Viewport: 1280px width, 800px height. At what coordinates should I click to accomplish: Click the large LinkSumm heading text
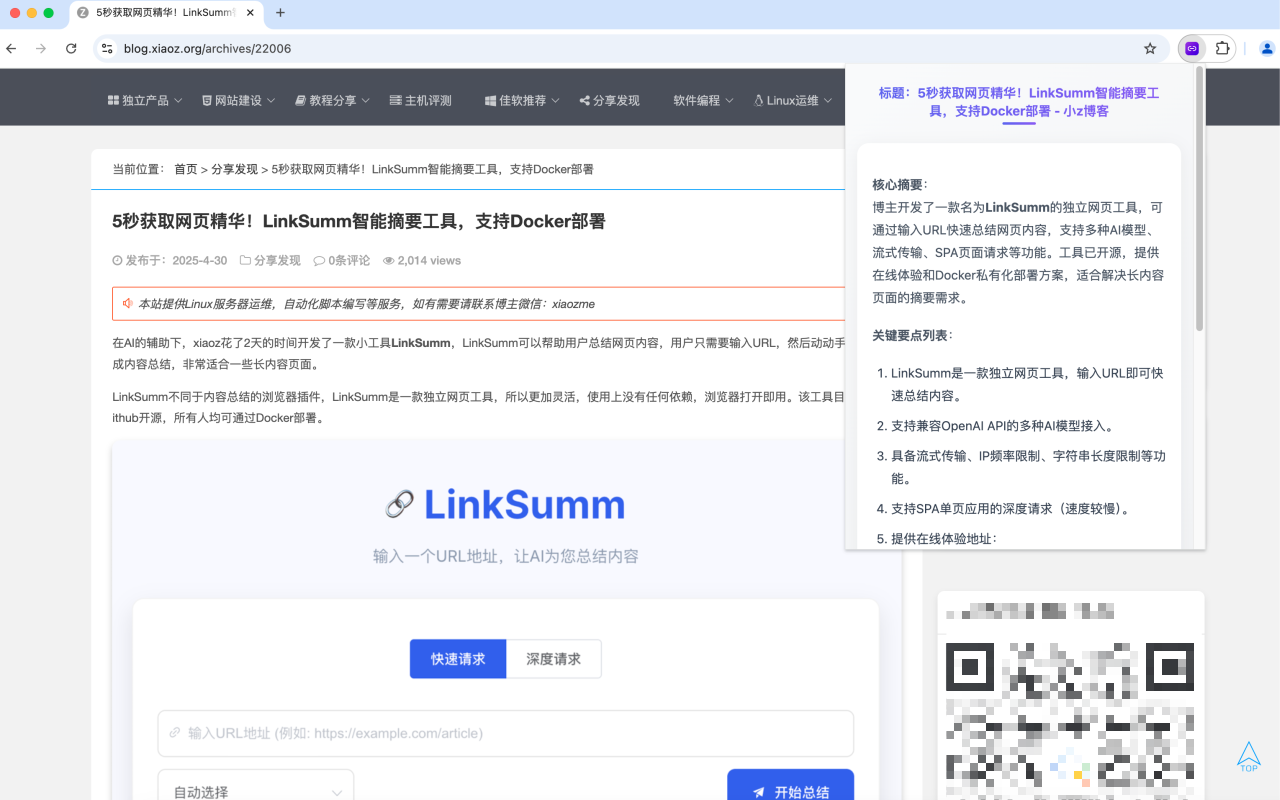click(x=525, y=505)
